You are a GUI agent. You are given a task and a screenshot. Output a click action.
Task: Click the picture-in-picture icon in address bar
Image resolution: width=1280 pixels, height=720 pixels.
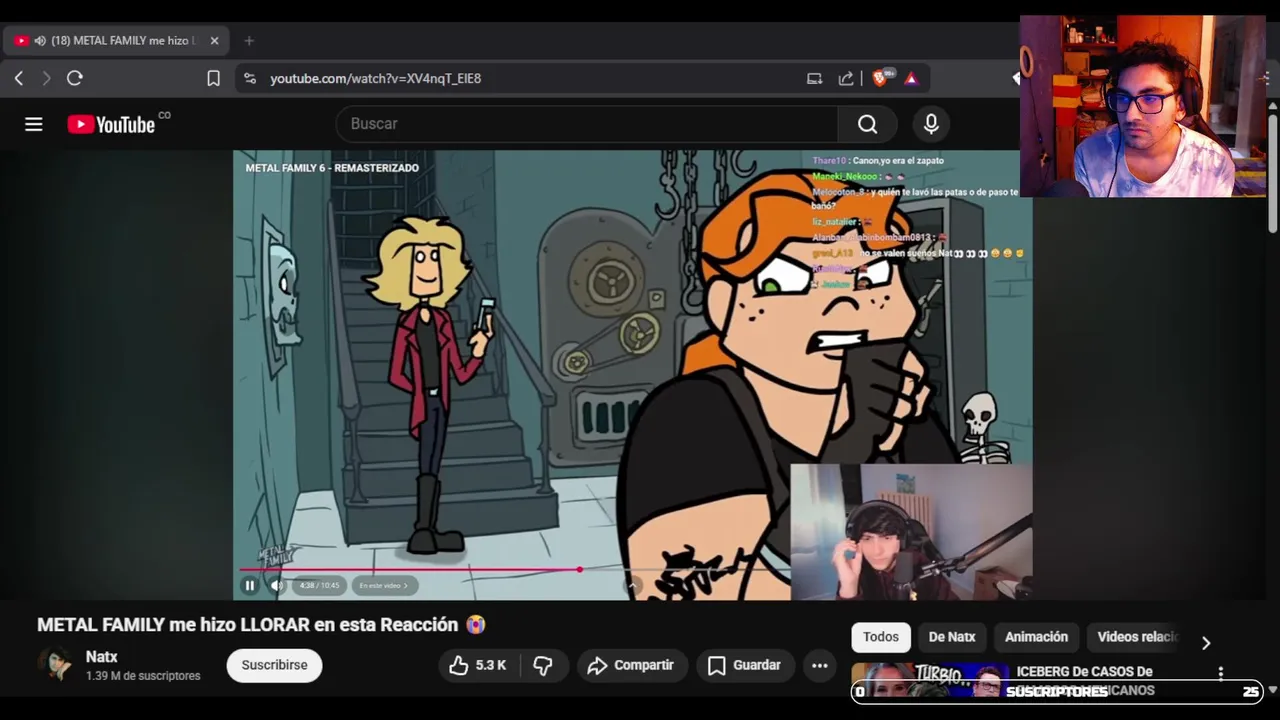(x=814, y=78)
